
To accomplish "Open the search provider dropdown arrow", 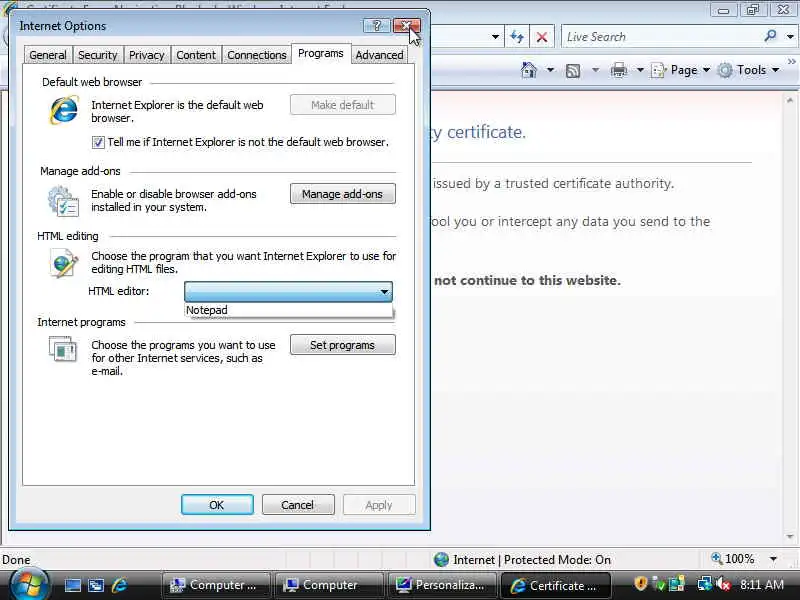I will pos(790,37).
